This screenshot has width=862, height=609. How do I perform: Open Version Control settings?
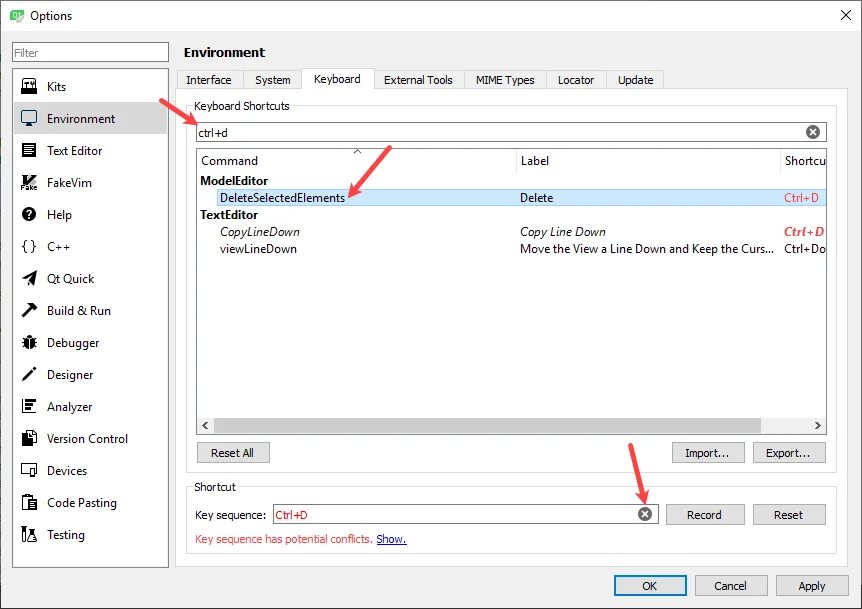click(x=90, y=439)
